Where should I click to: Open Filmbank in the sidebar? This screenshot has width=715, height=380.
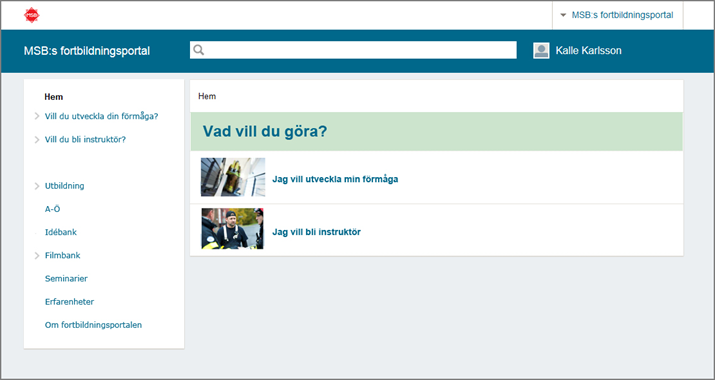[62, 255]
